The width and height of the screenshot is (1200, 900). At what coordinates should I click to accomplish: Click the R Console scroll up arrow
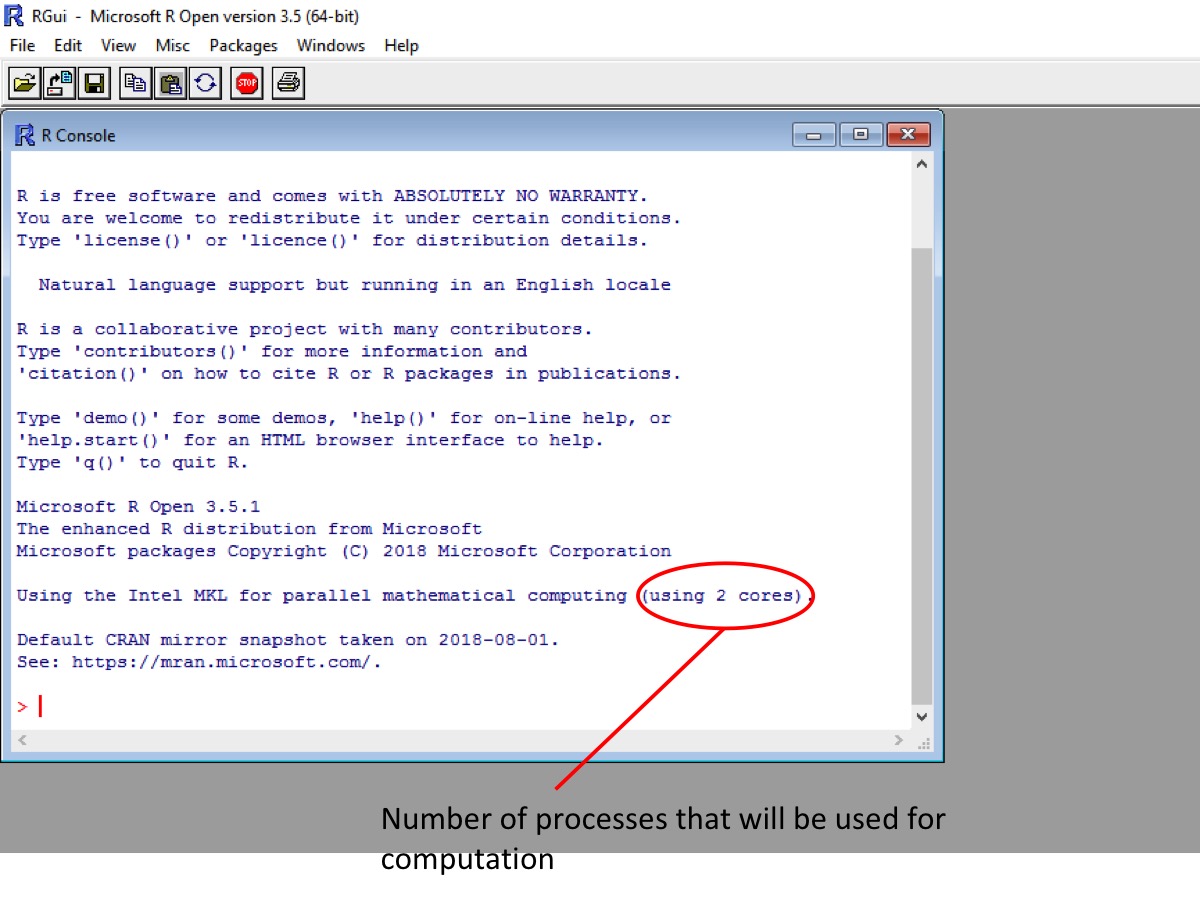[x=921, y=164]
